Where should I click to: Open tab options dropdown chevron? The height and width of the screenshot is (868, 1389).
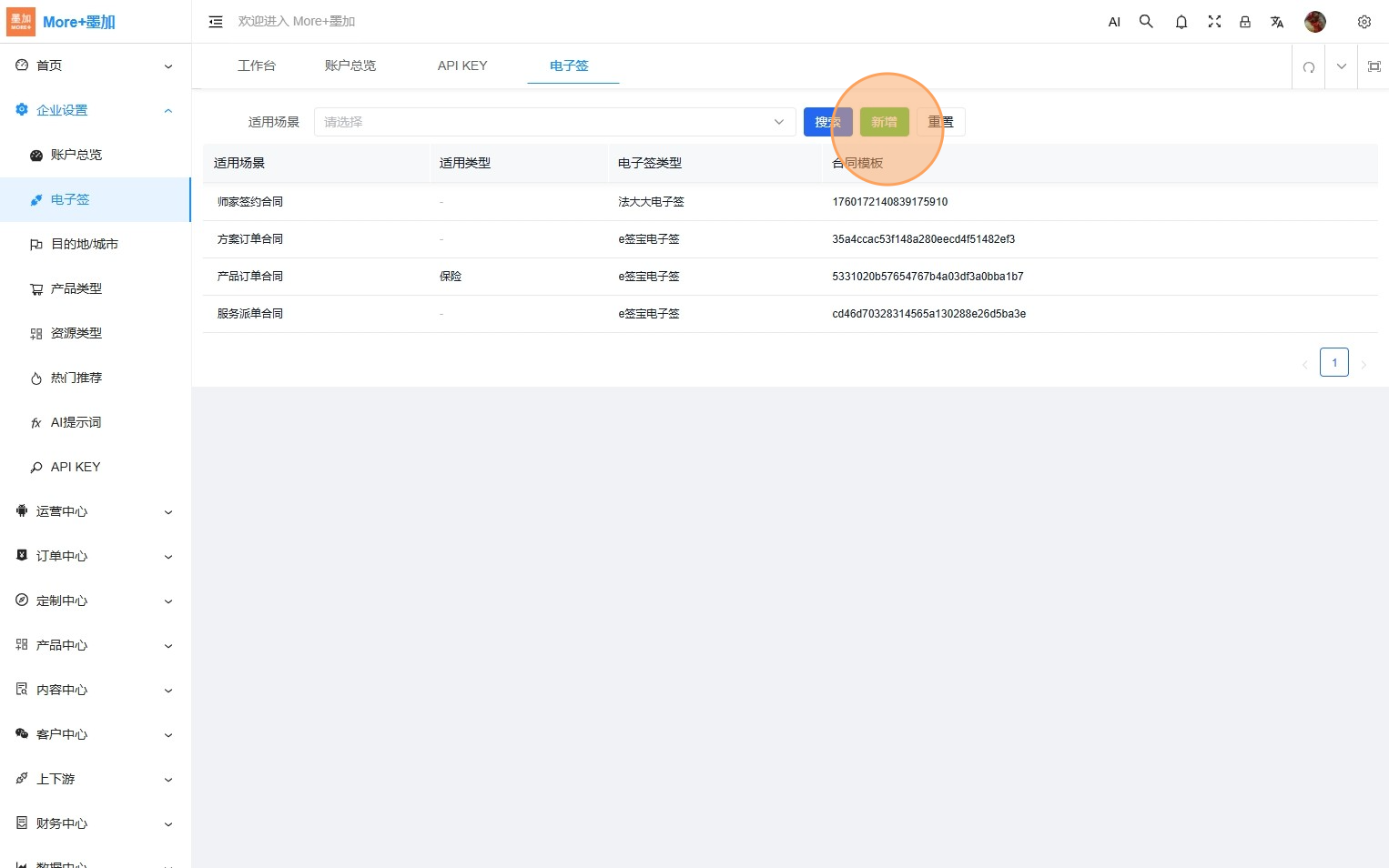[1341, 66]
